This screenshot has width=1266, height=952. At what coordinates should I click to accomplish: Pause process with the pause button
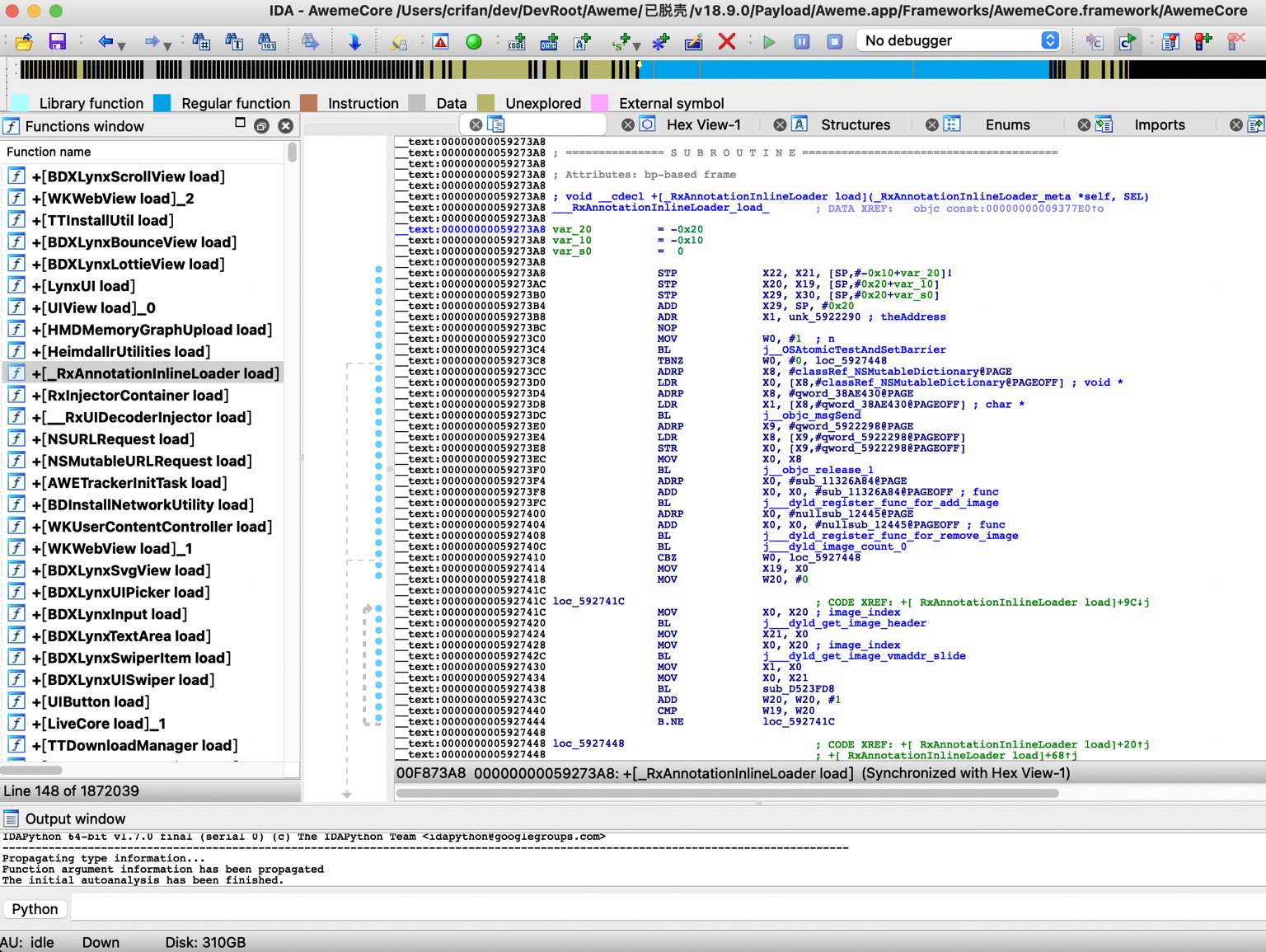click(802, 41)
